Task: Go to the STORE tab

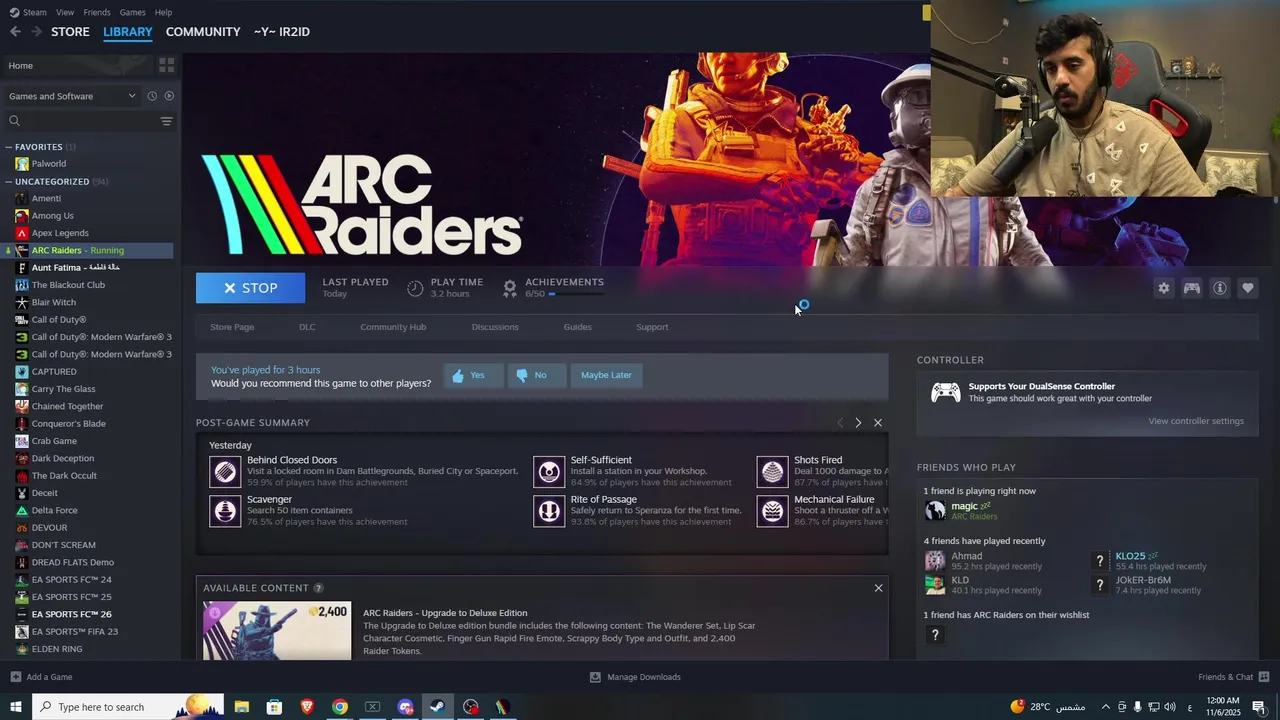Action: click(70, 32)
